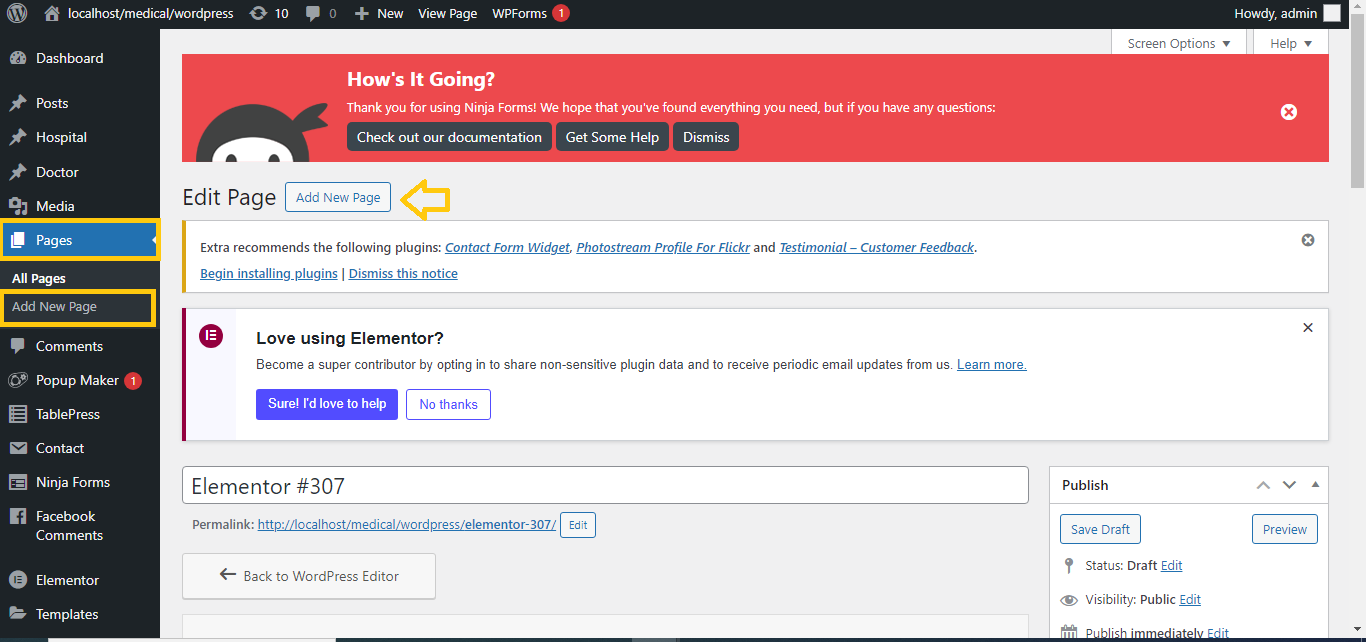The height and width of the screenshot is (642, 1366).
Task: Open the Dashboard icon in sidebar
Action: coord(17,58)
